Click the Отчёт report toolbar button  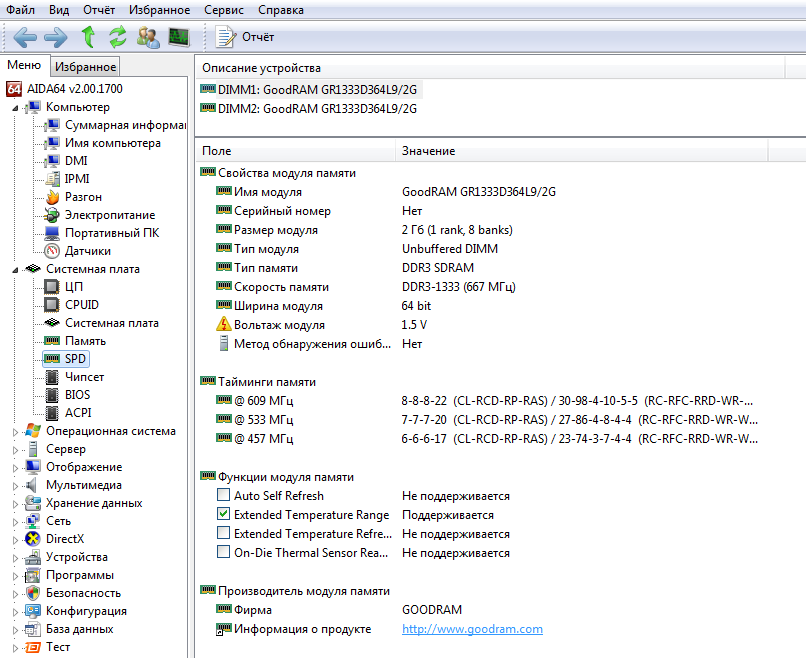pos(245,37)
